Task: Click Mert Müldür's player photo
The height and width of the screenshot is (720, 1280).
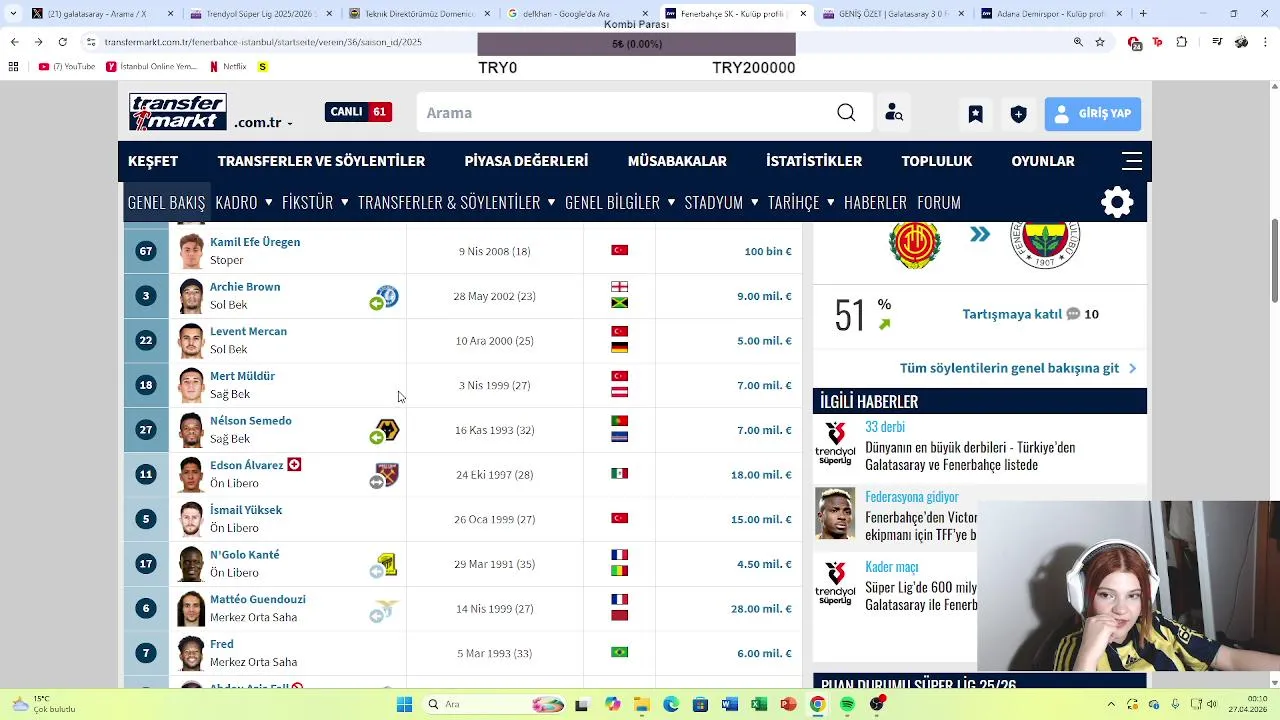Action: point(191,385)
